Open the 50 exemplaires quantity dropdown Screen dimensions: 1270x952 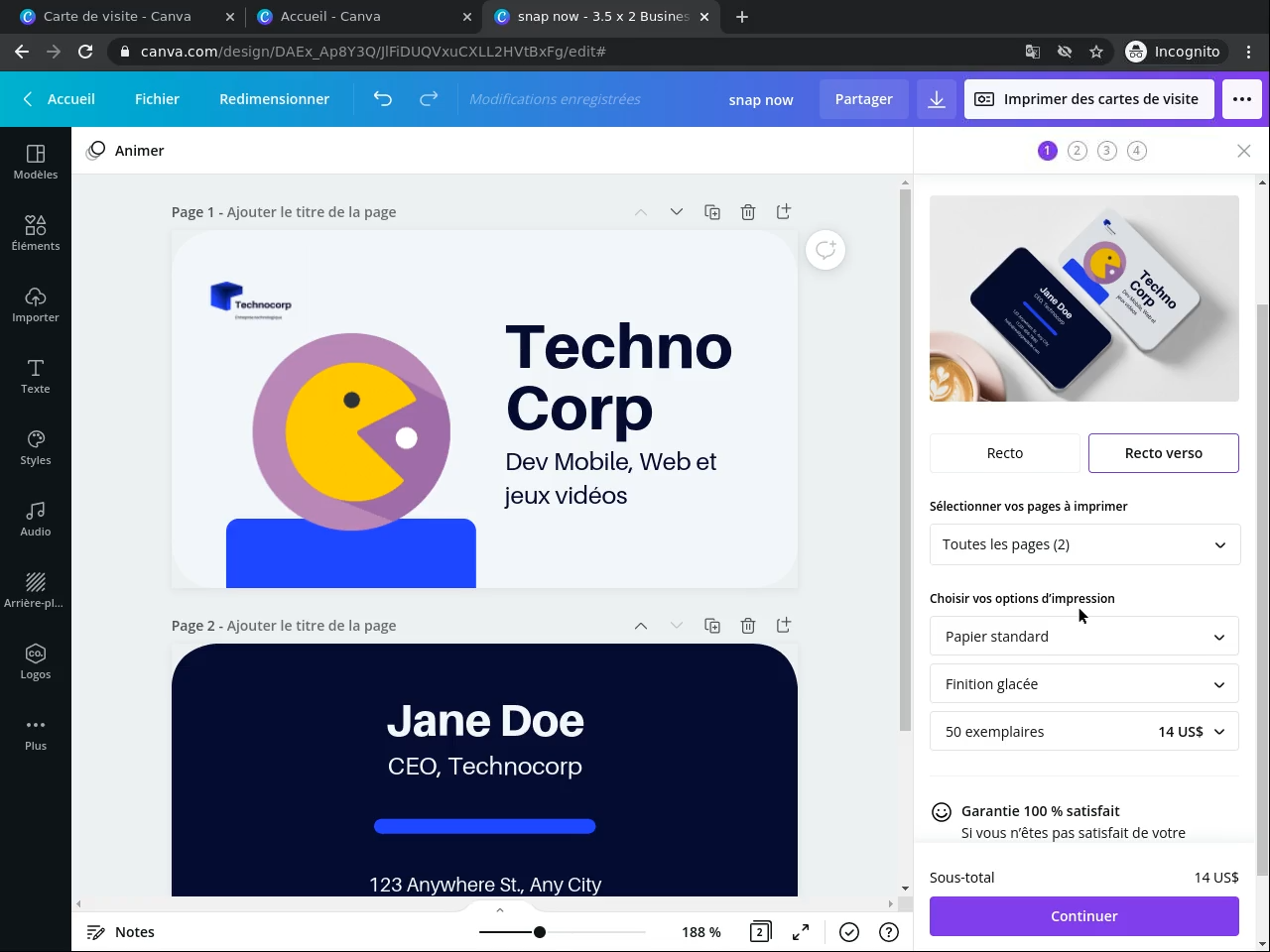coord(1084,732)
